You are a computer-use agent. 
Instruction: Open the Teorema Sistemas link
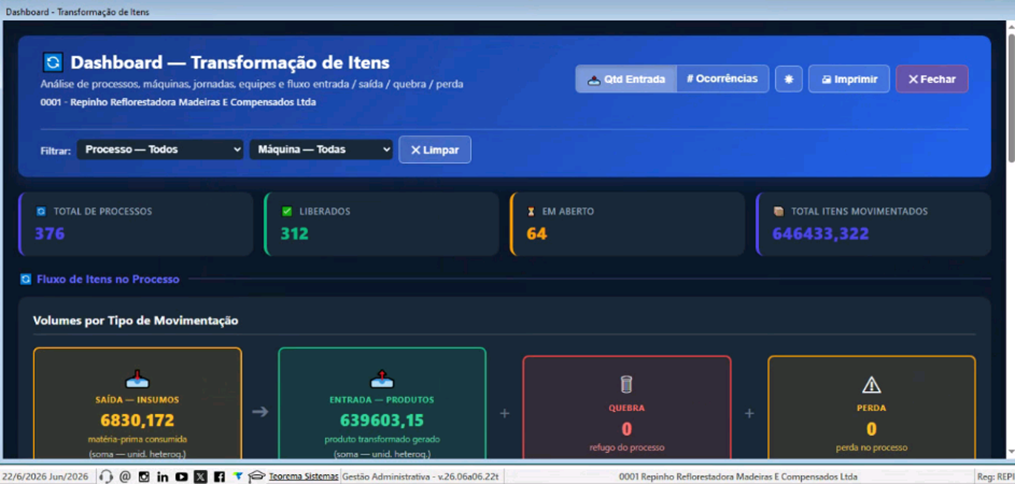pos(304,477)
